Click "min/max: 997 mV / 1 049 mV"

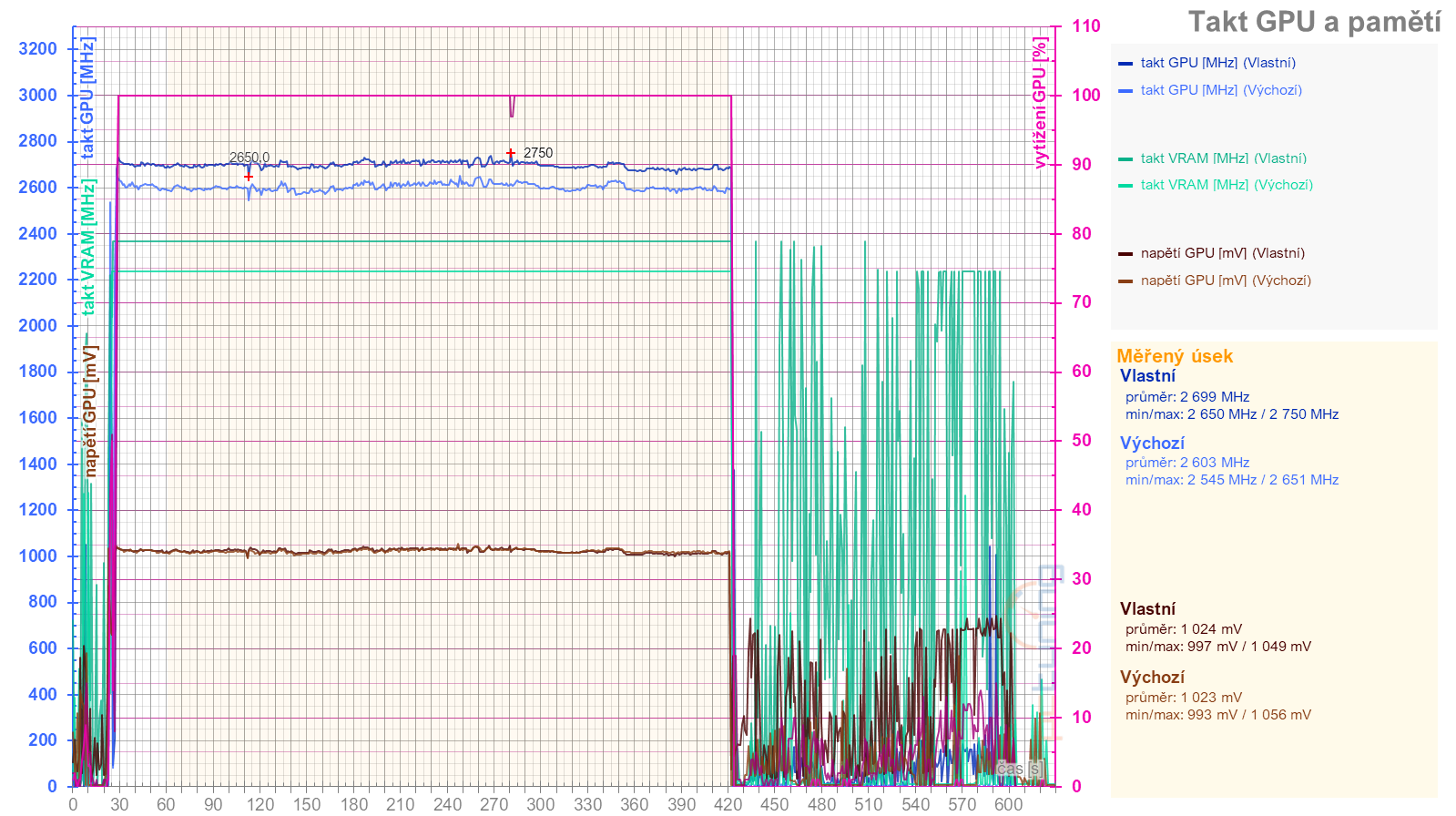click(1218, 647)
